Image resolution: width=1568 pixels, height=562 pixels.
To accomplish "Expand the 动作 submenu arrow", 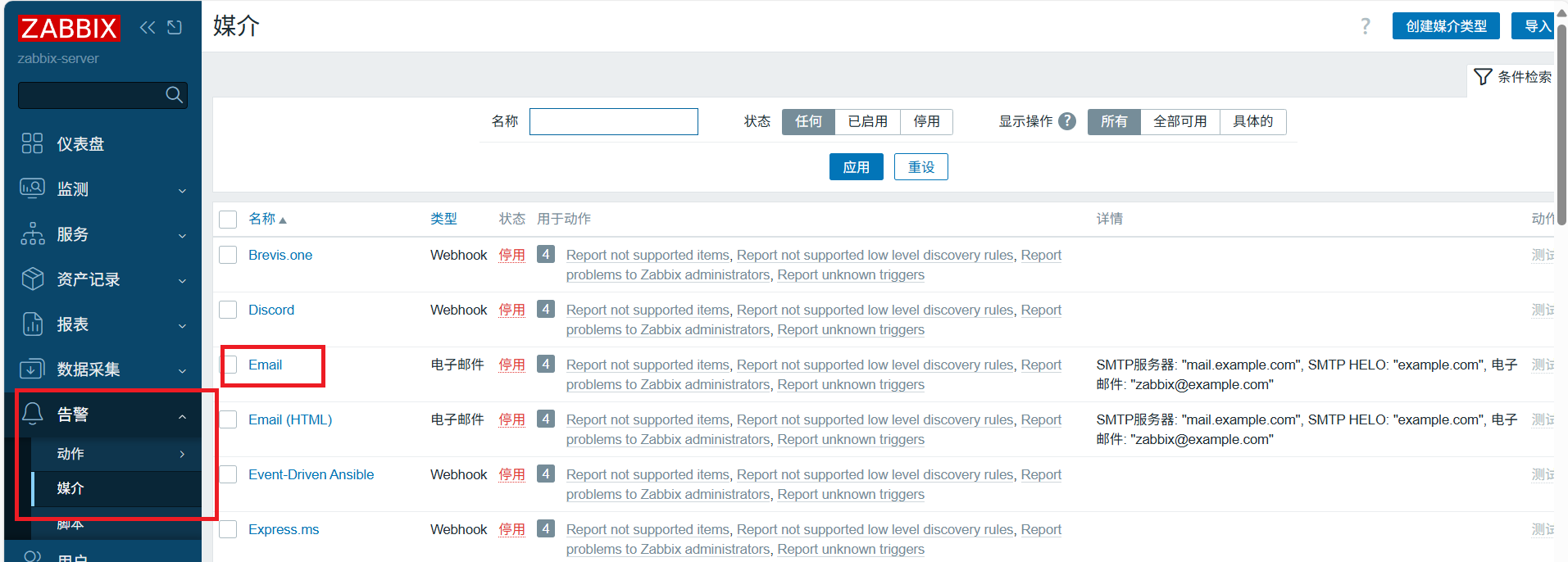I will tap(182, 454).
